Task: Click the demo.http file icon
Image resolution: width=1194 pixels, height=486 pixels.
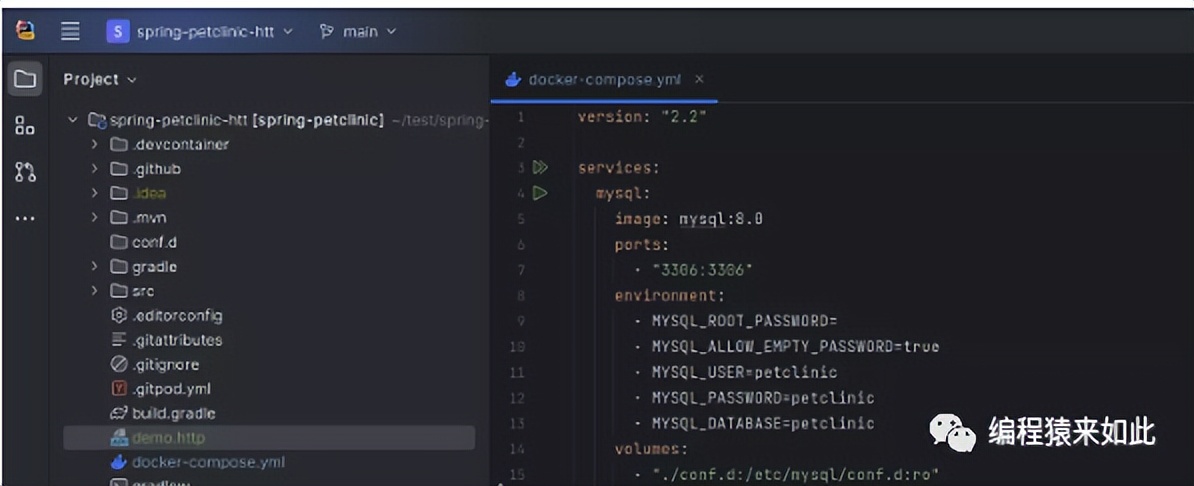Action: [x=118, y=437]
